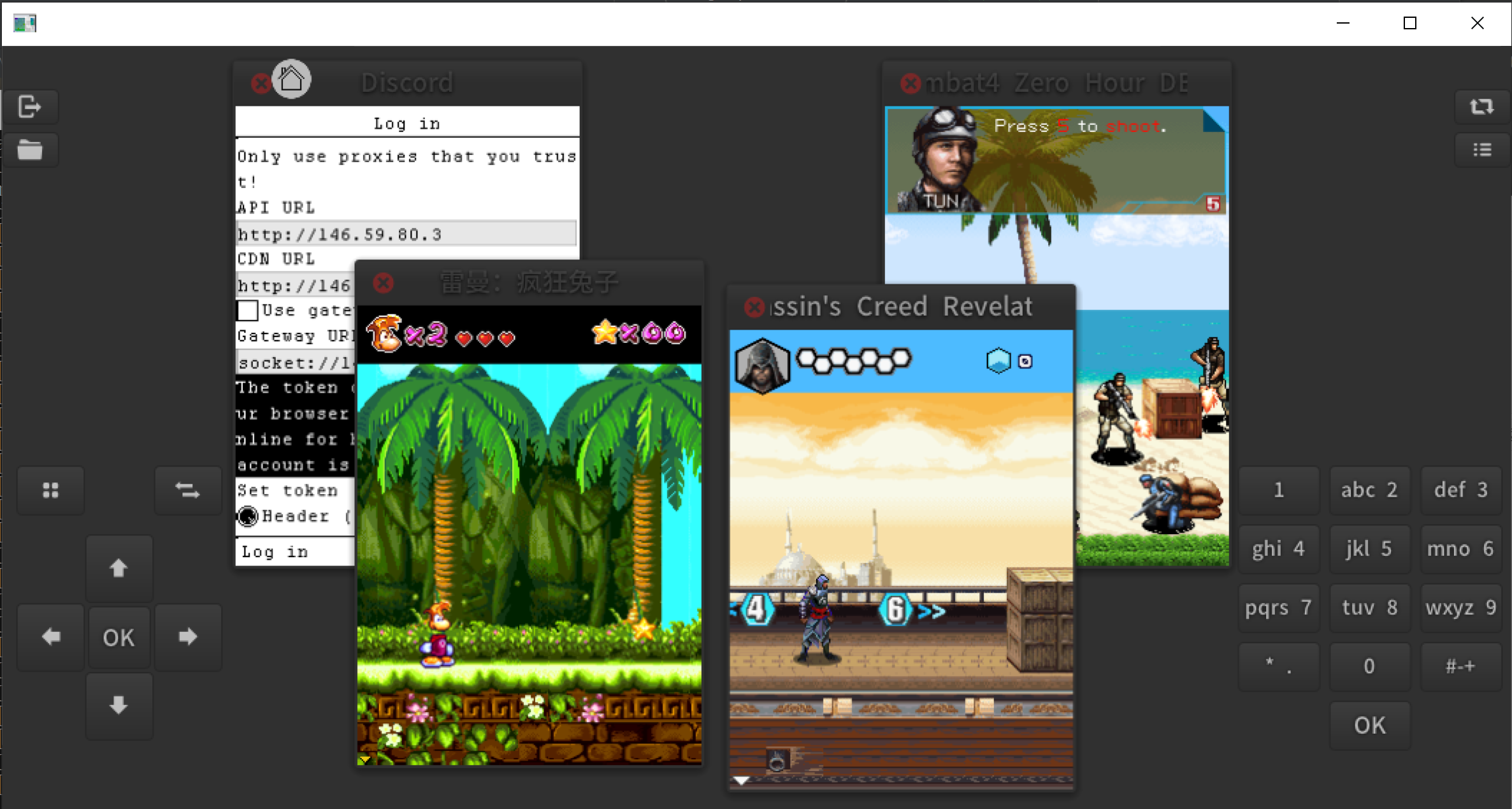Click the home icon above Discord window
This screenshot has width=1512, height=809.
pos(291,79)
